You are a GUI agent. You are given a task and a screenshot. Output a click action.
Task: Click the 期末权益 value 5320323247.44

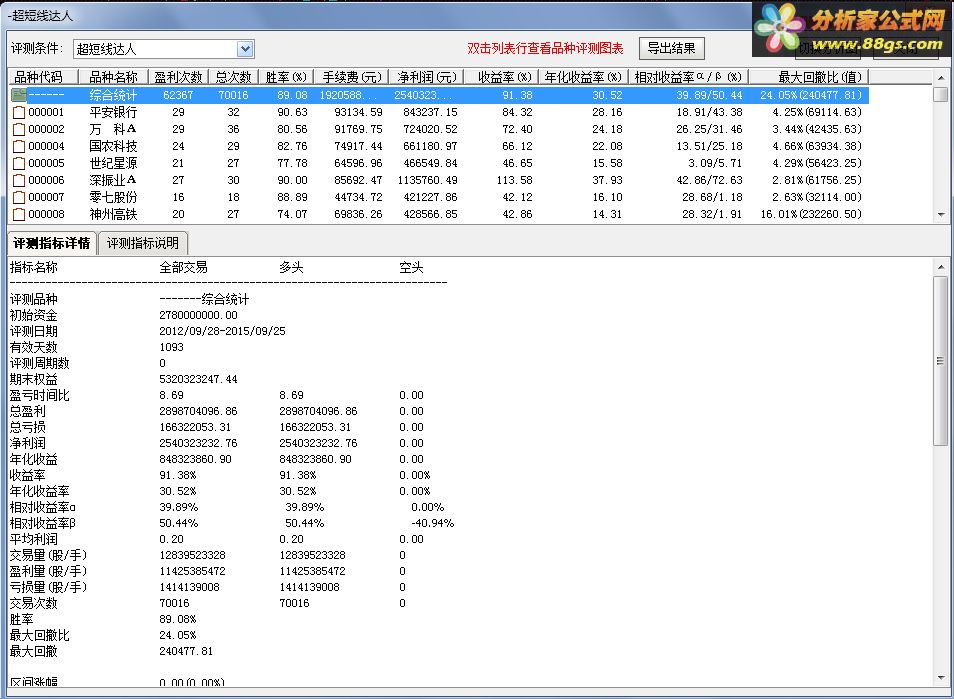coord(198,379)
